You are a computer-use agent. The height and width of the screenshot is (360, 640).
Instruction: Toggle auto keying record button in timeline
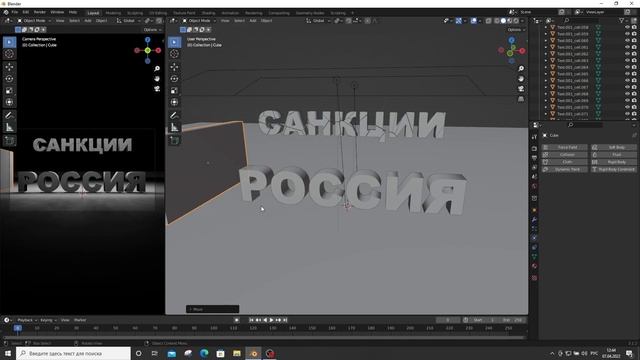click(x=236, y=320)
